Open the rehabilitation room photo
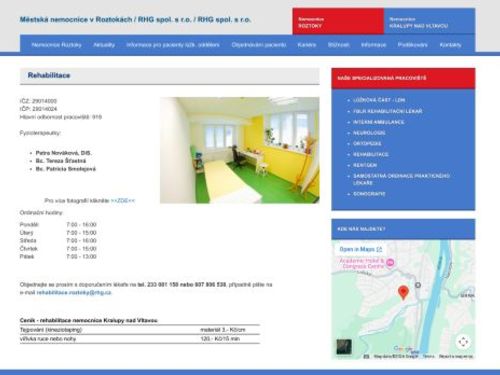 [240, 150]
